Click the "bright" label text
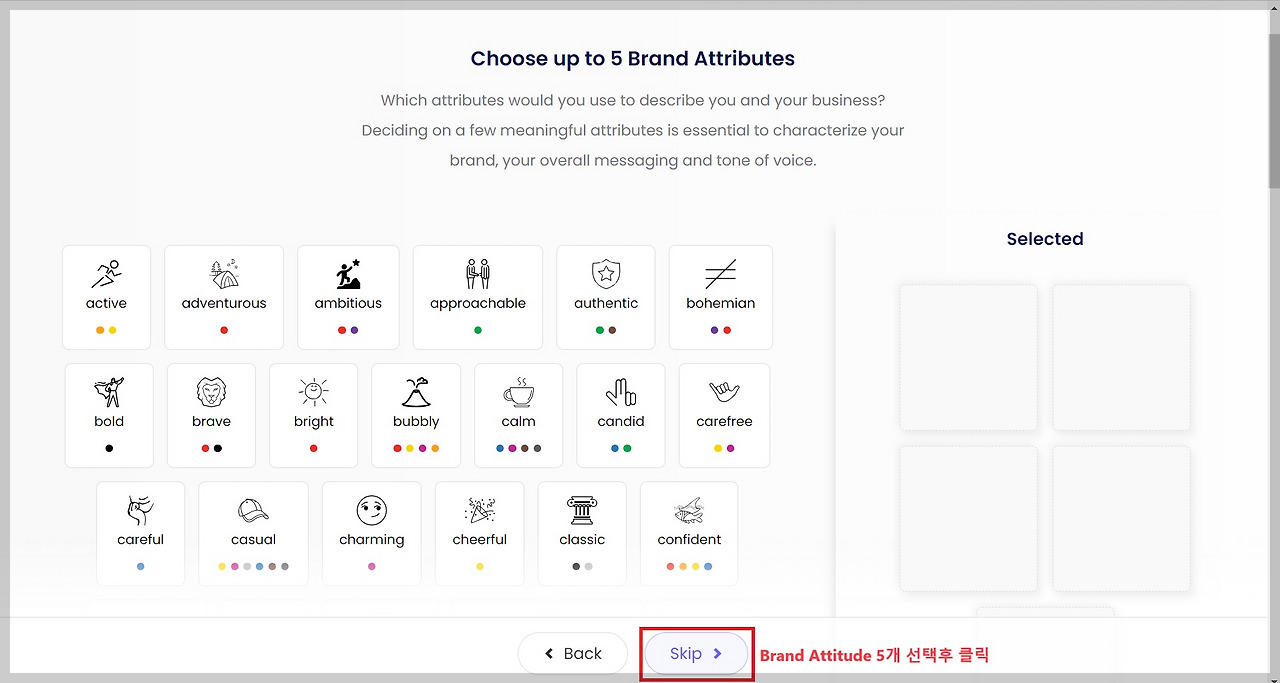This screenshot has height=683, width=1280. coord(314,422)
